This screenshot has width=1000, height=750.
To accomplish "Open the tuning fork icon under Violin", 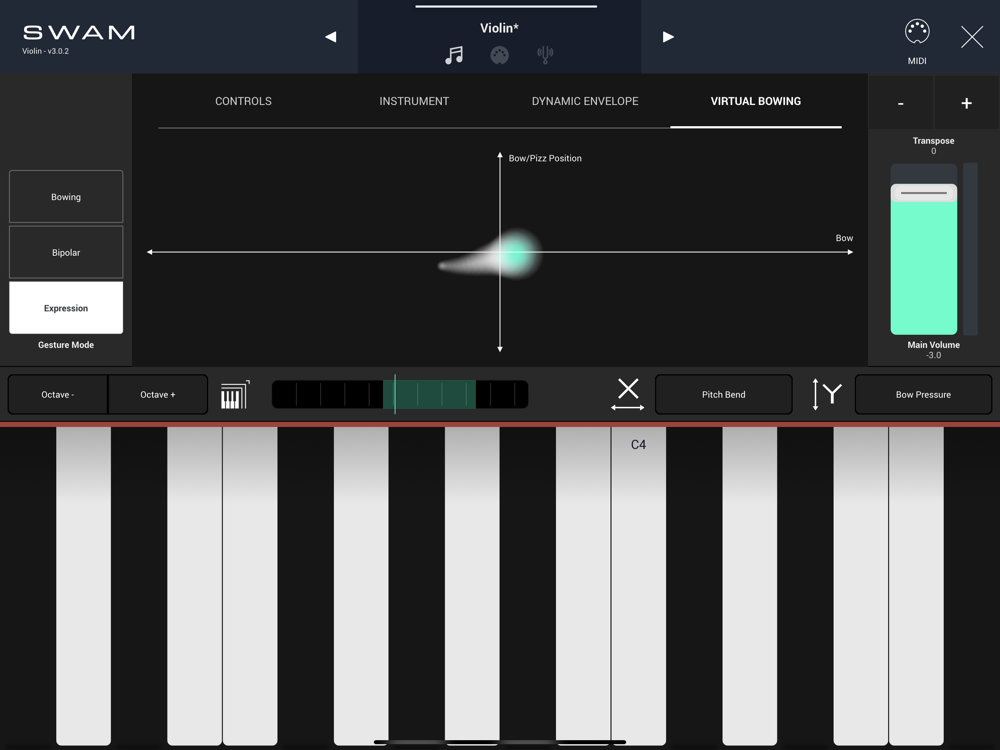I will point(545,55).
